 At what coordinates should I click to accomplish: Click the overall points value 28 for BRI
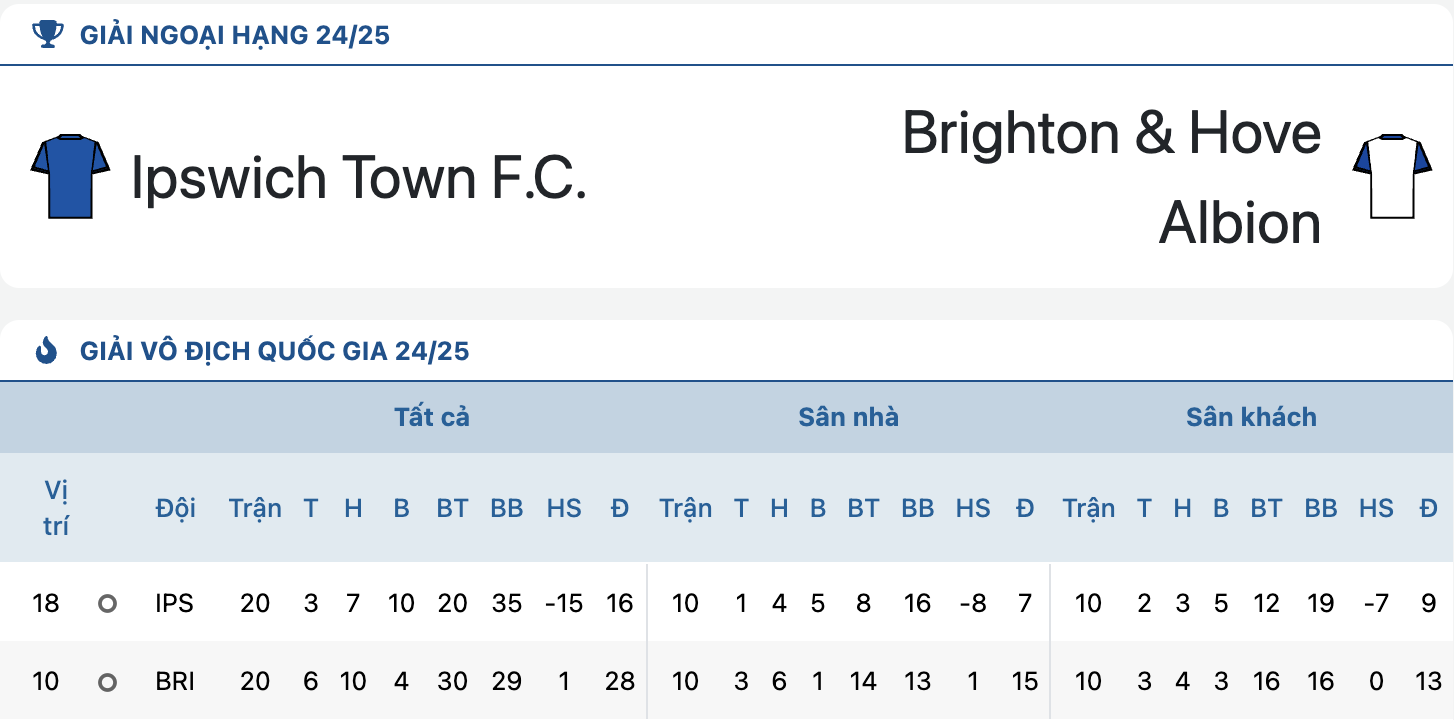620,682
